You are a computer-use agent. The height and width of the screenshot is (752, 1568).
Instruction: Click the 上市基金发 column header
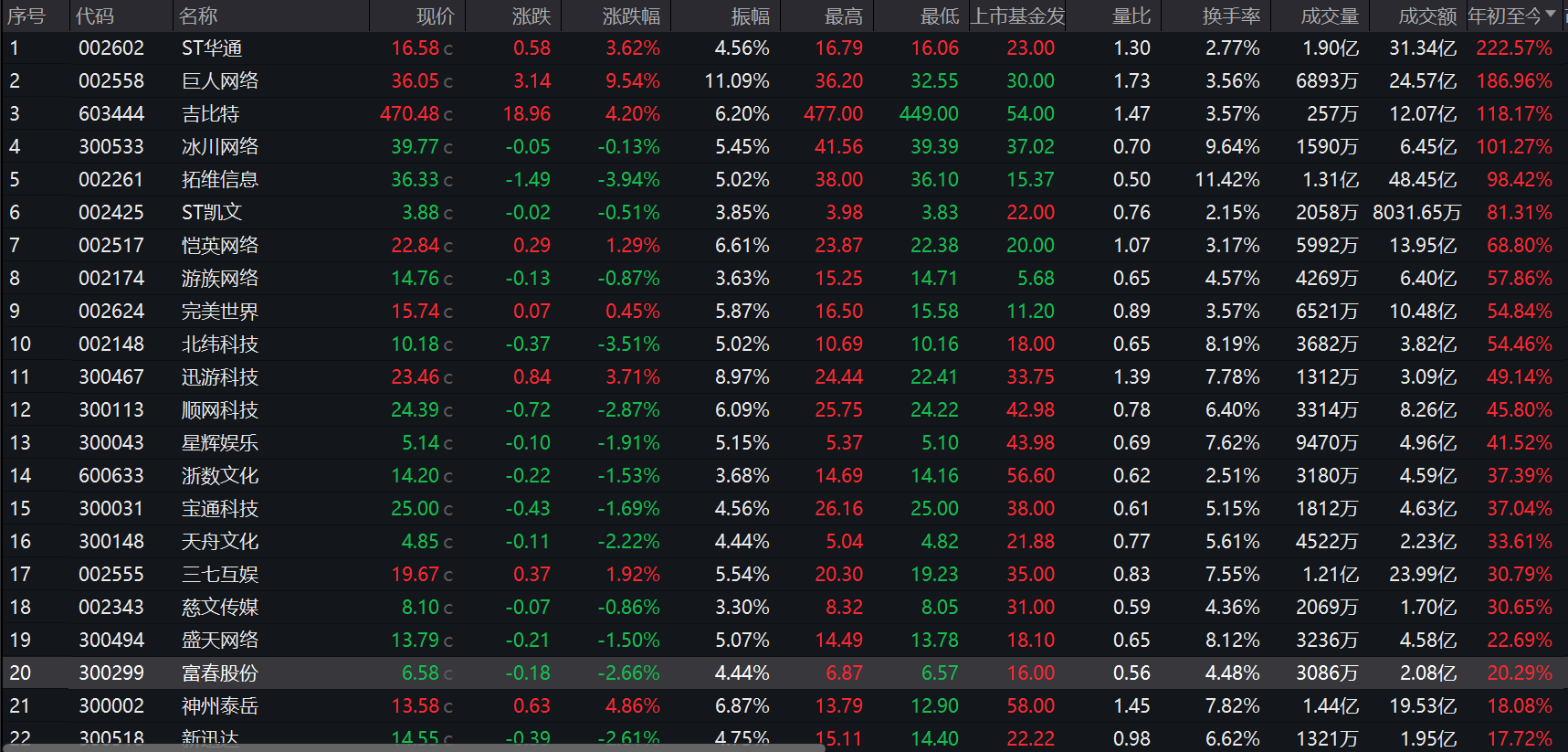[x=1017, y=16]
